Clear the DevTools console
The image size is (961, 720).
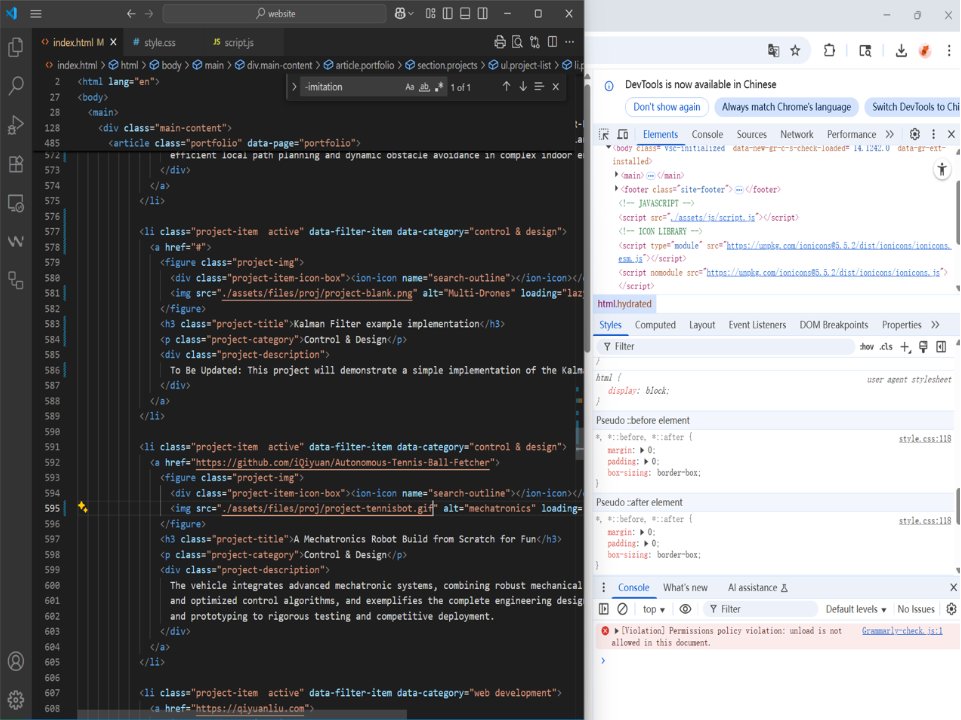pyautogui.click(x=623, y=609)
